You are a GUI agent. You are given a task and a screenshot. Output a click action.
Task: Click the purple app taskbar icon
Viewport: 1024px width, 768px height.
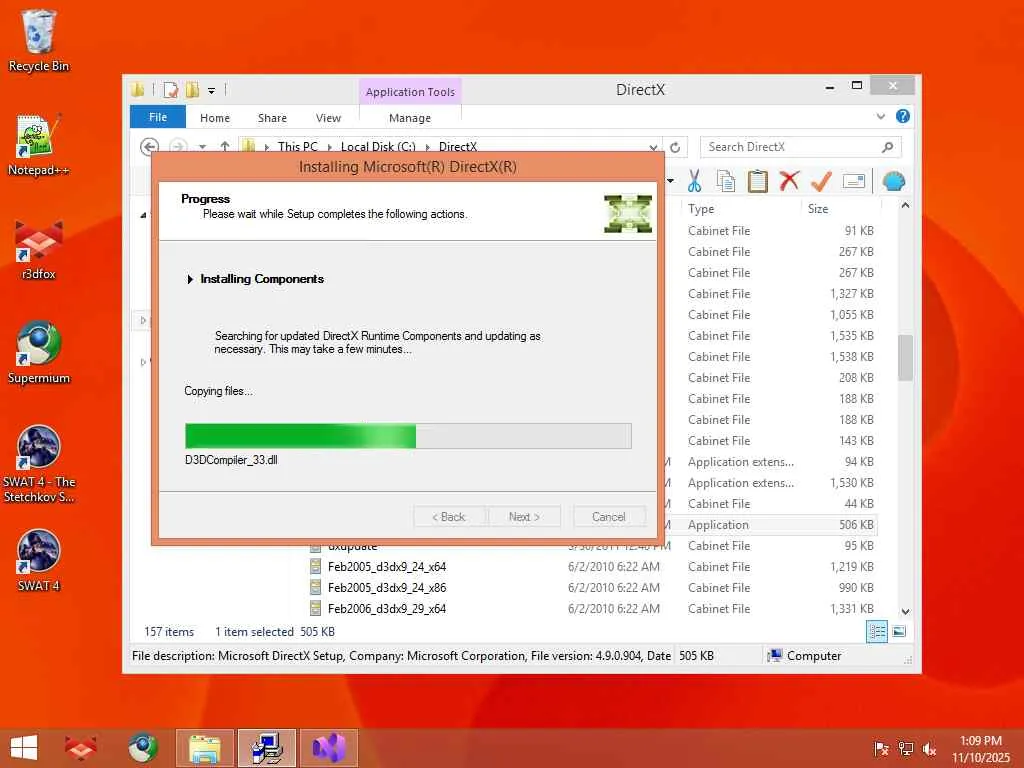[328, 748]
